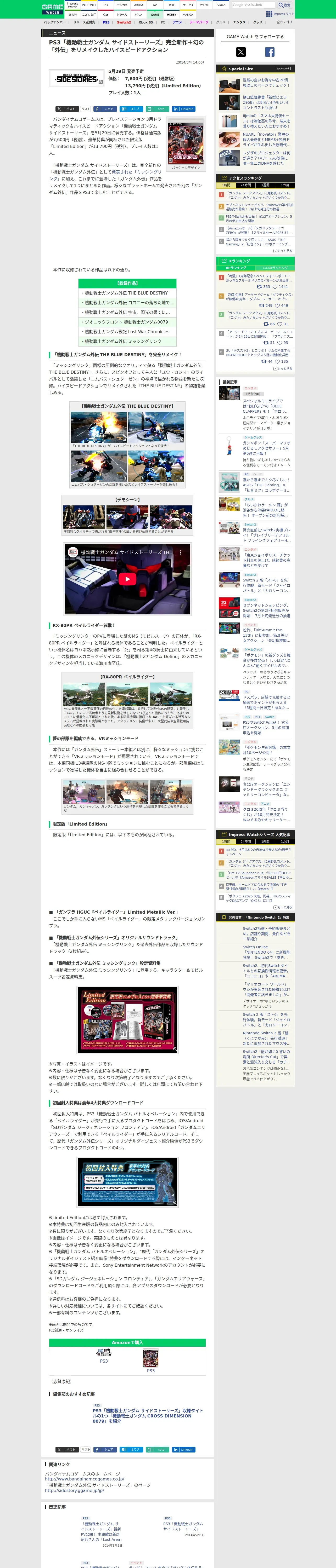Open 全カテゴリ all categories menu

284,22
